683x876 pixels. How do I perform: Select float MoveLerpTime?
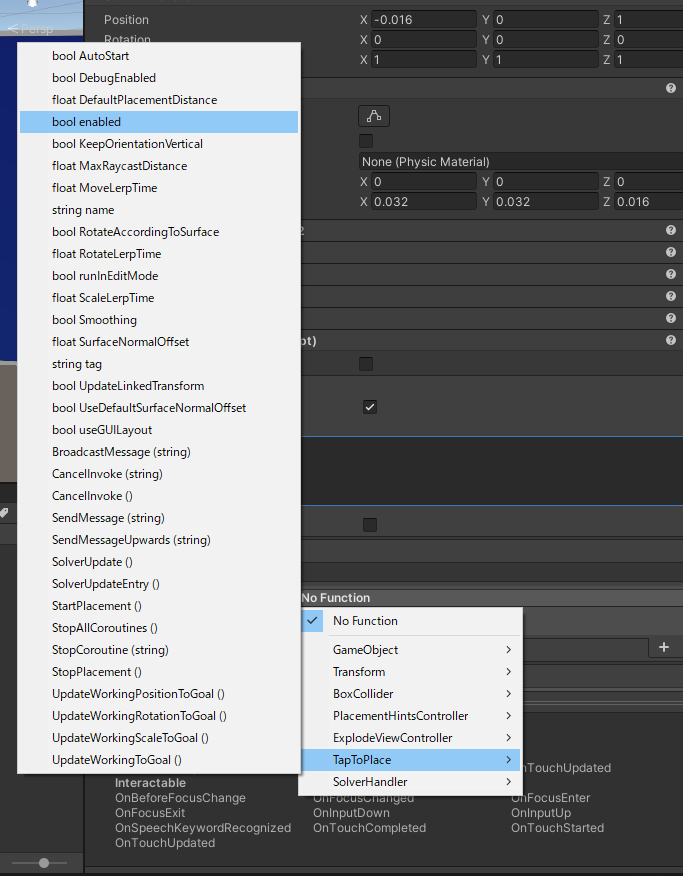point(159,188)
